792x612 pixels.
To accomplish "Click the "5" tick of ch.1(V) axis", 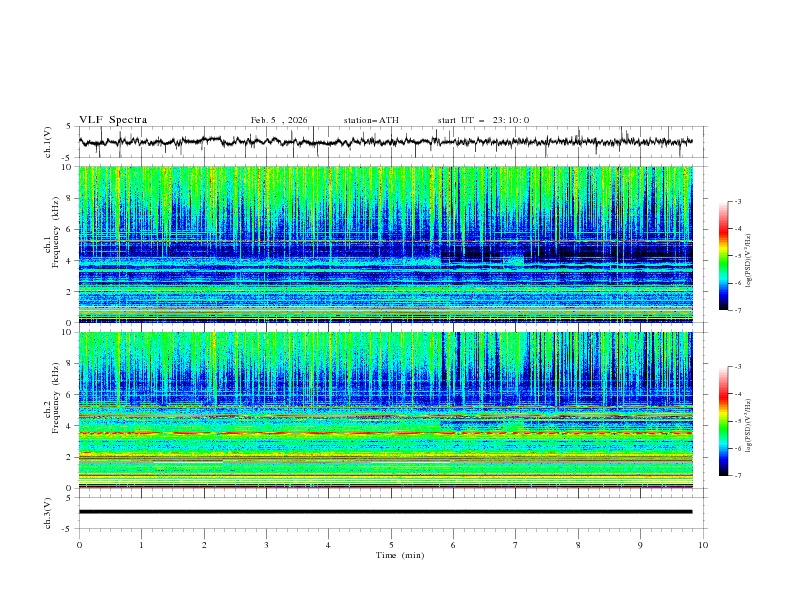I will [69, 127].
